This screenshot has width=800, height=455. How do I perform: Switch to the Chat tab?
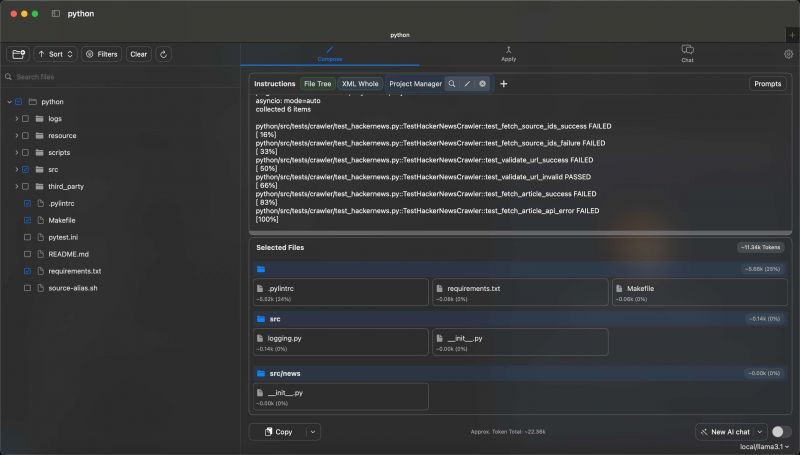(x=687, y=54)
